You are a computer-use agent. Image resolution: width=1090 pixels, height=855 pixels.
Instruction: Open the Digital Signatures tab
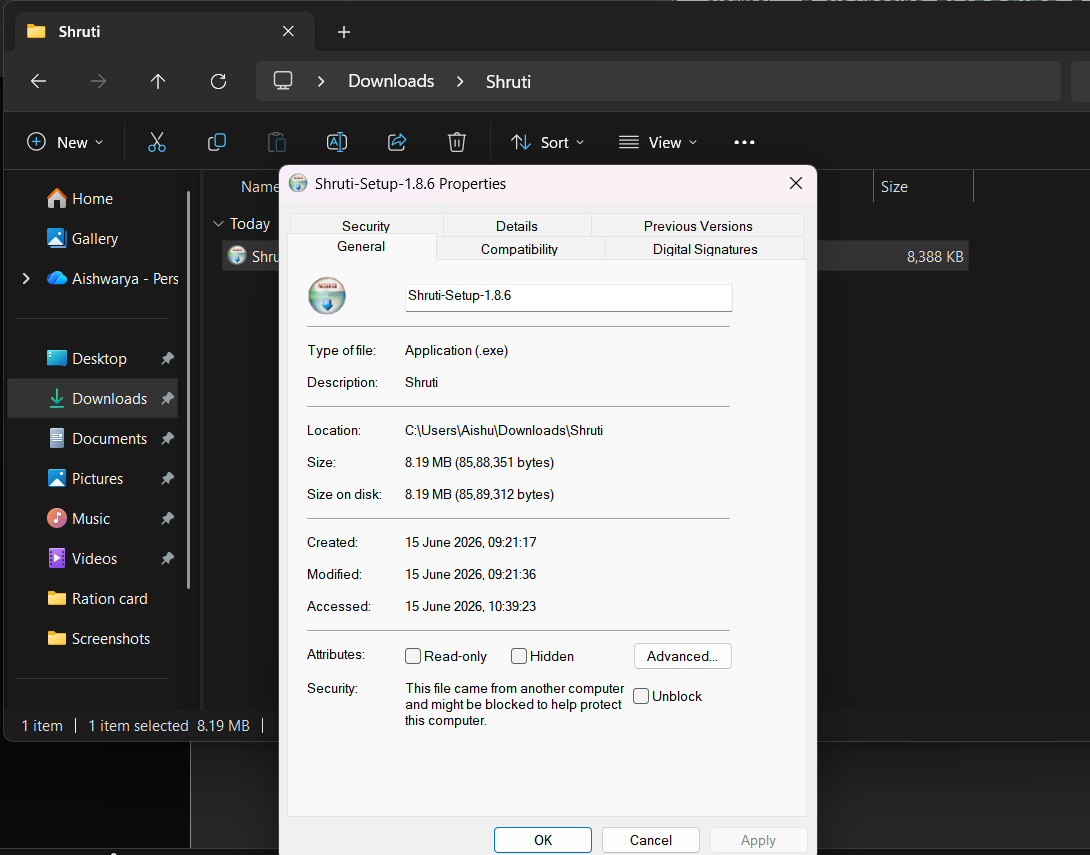tap(705, 249)
